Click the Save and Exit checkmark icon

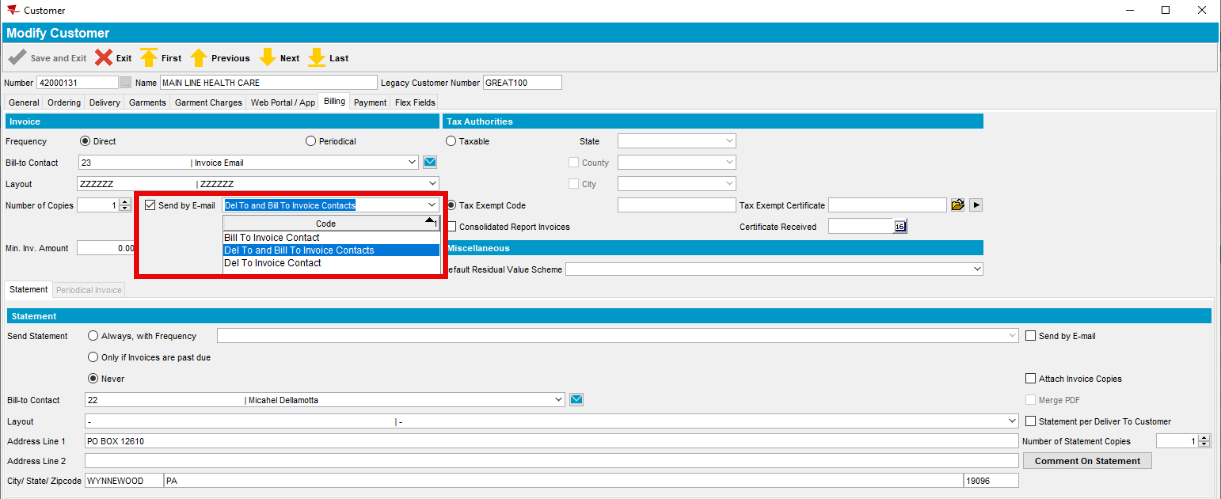(x=16, y=58)
